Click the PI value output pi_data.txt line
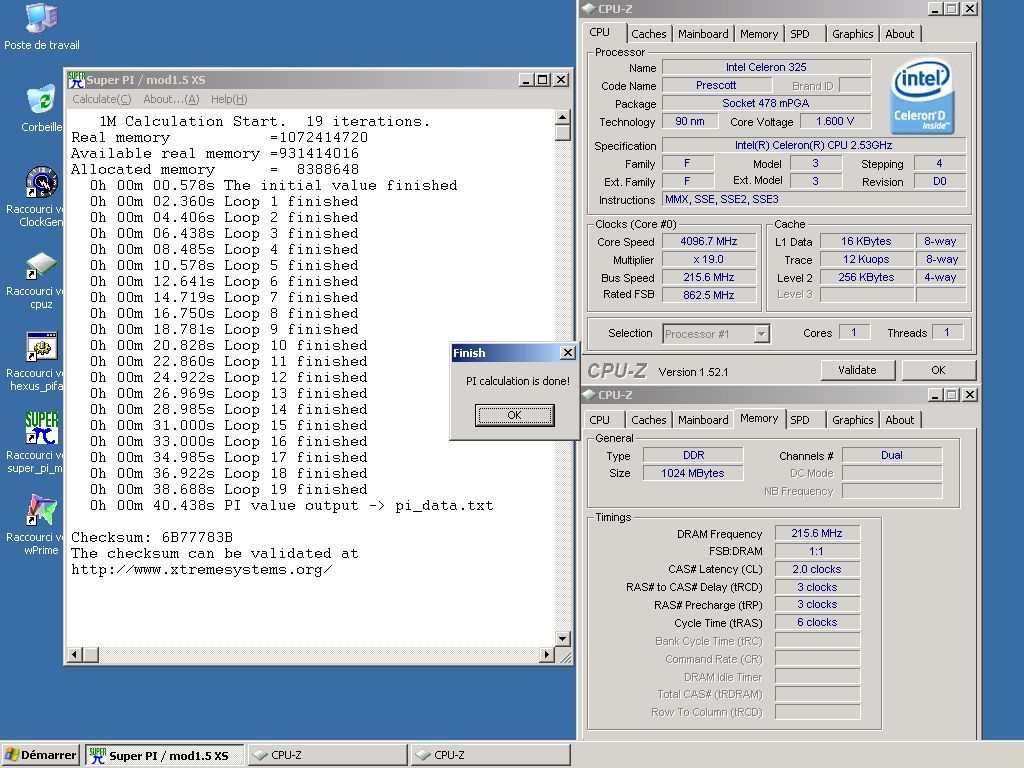The image size is (1024, 768). pos(291,505)
